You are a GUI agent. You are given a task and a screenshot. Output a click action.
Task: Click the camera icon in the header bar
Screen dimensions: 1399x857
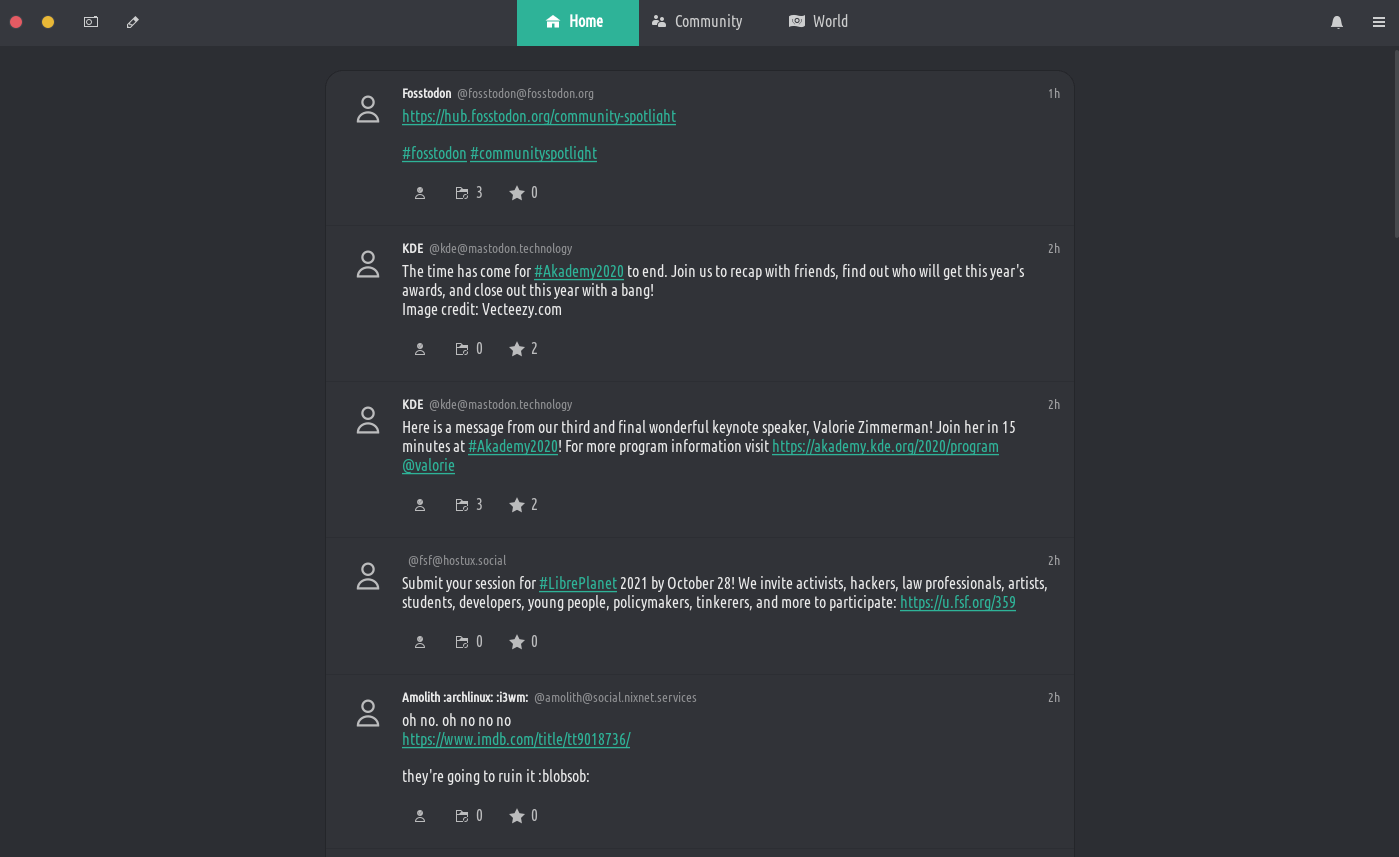(91, 22)
